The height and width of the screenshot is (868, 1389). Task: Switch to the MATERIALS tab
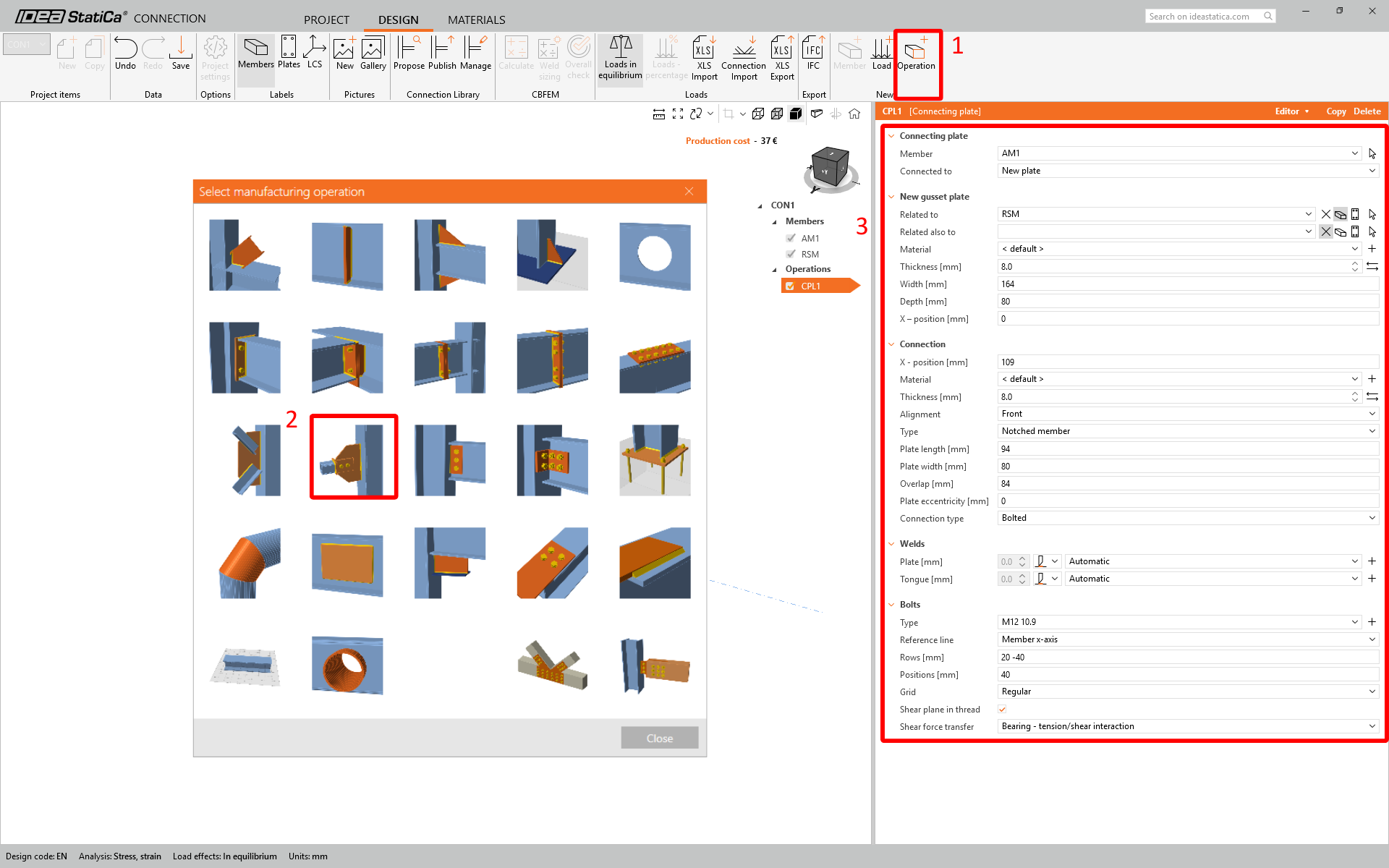click(x=476, y=20)
